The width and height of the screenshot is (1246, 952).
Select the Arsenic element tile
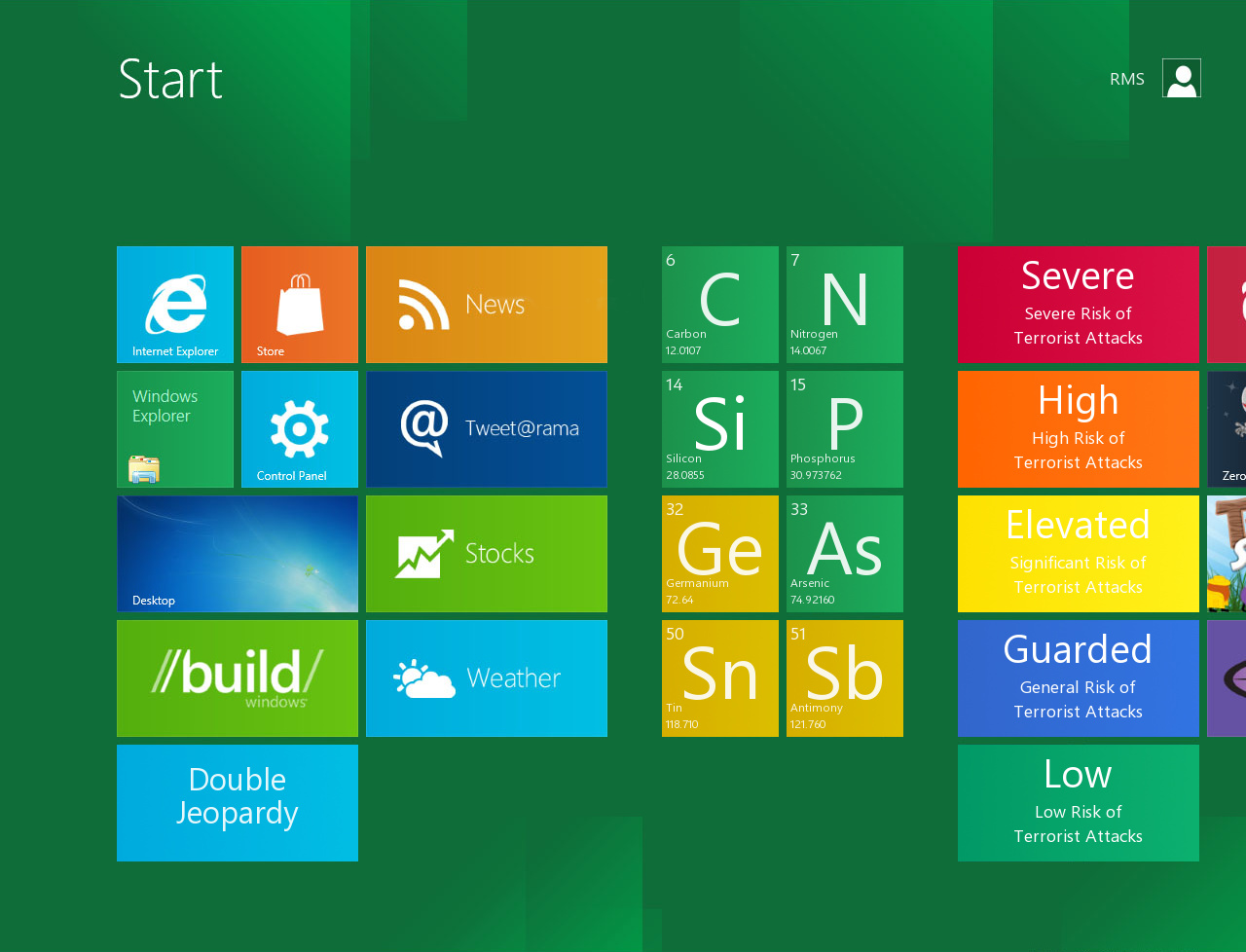pyautogui.click(x=845, y=554)
